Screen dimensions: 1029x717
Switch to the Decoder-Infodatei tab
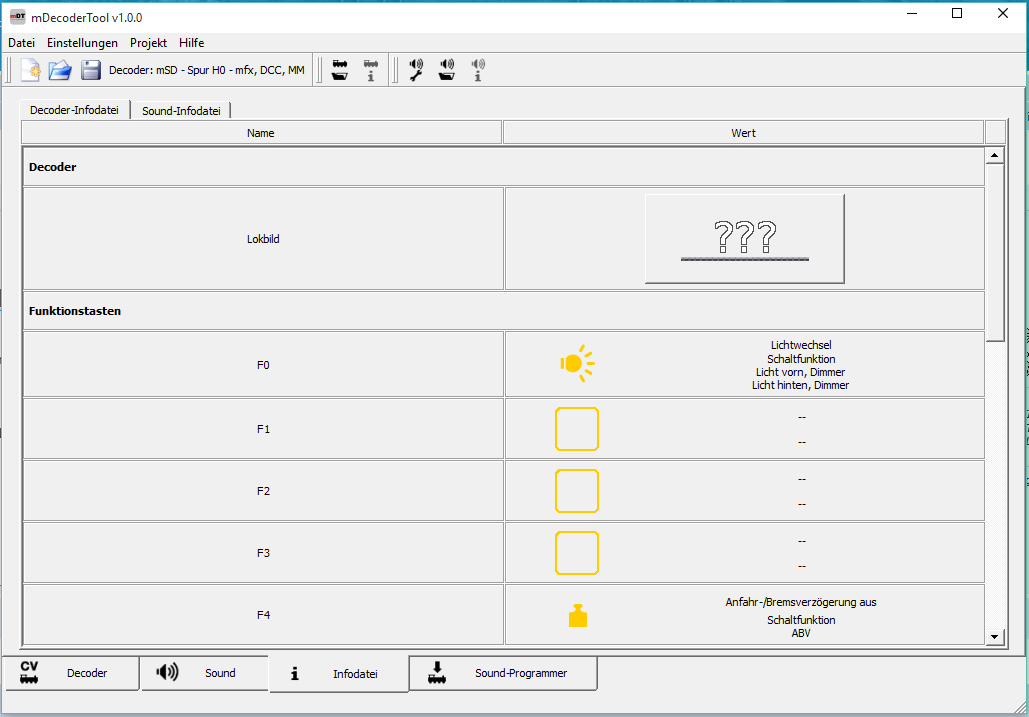[74, 110]
